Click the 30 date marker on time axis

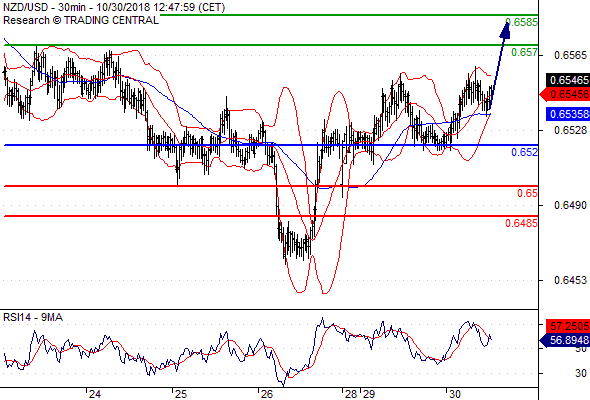455,394
